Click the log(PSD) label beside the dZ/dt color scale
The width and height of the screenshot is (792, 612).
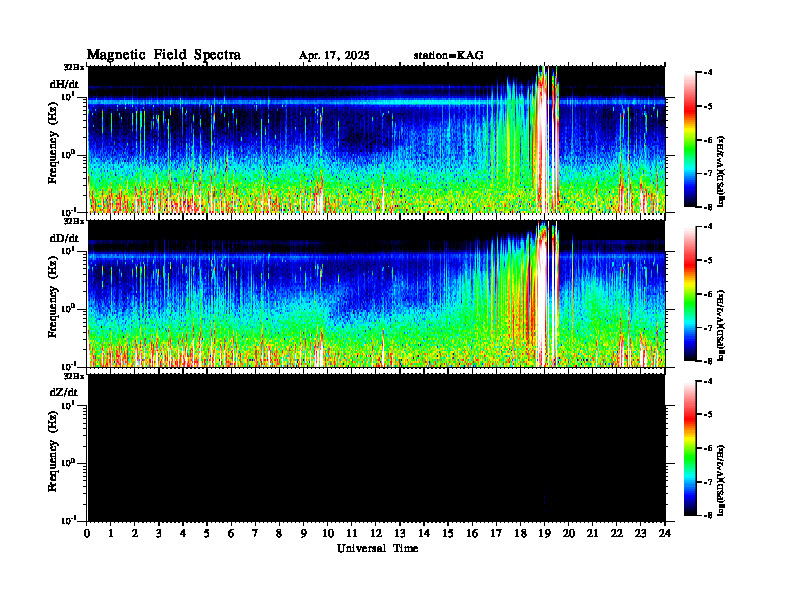click(722, 480)
